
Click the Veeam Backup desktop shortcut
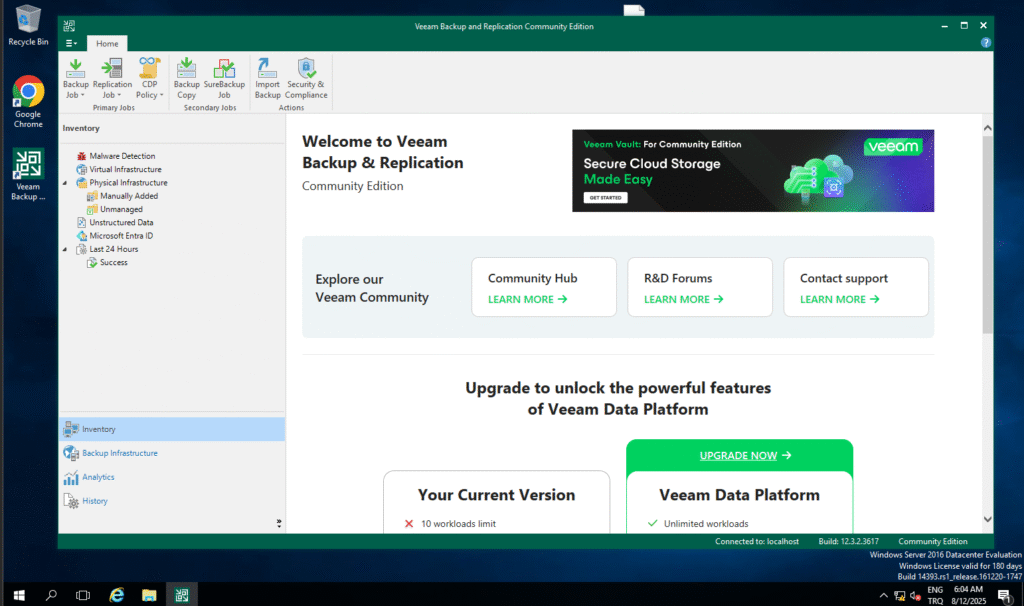pos(28,174)
